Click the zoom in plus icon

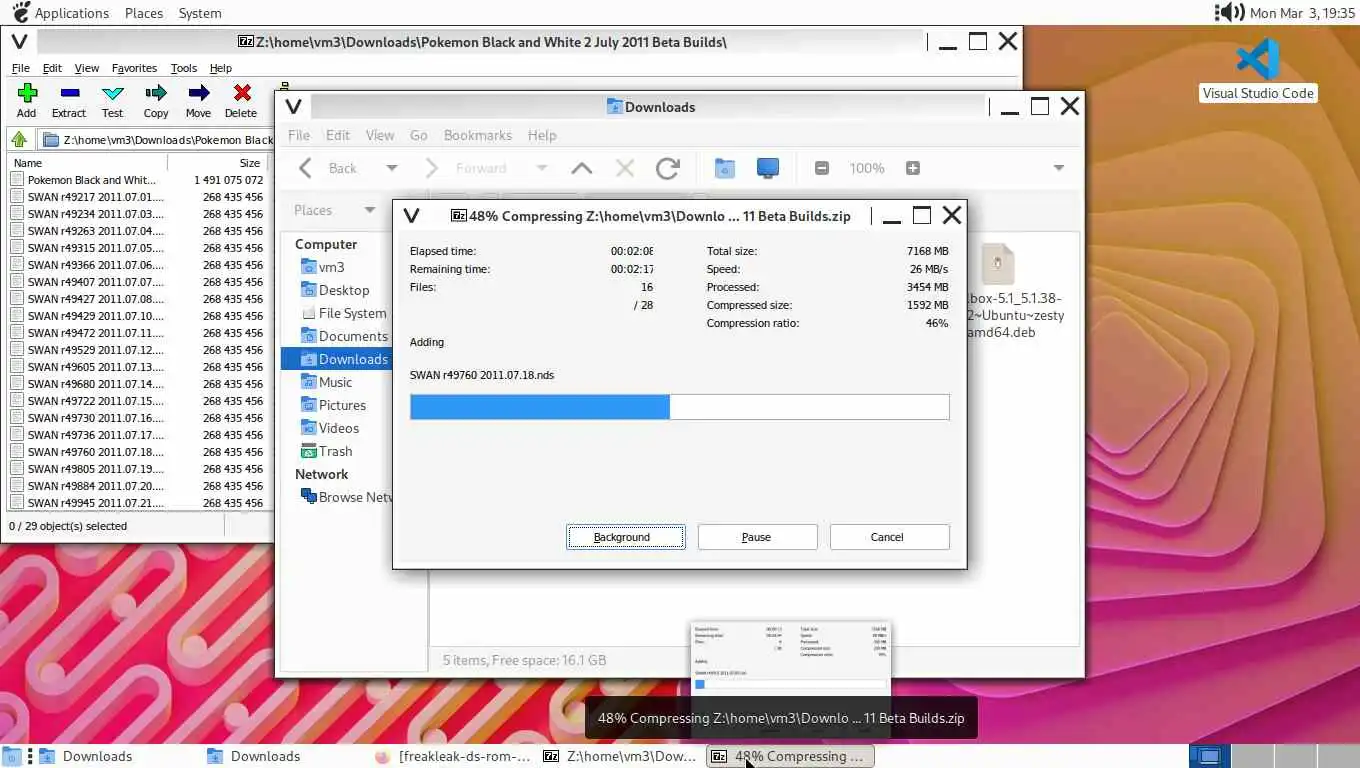913,168
